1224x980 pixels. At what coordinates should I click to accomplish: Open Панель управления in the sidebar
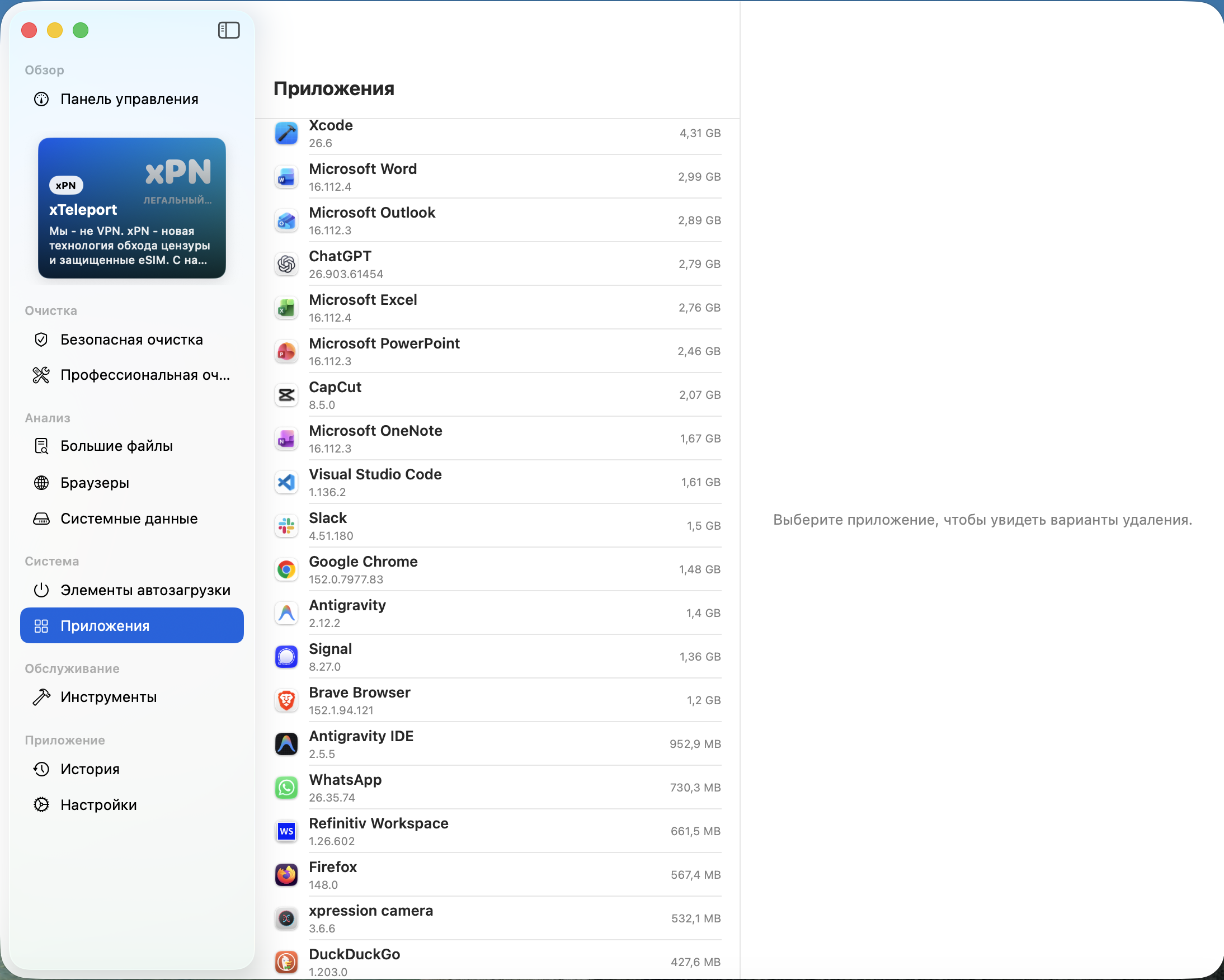pos(131,100)
